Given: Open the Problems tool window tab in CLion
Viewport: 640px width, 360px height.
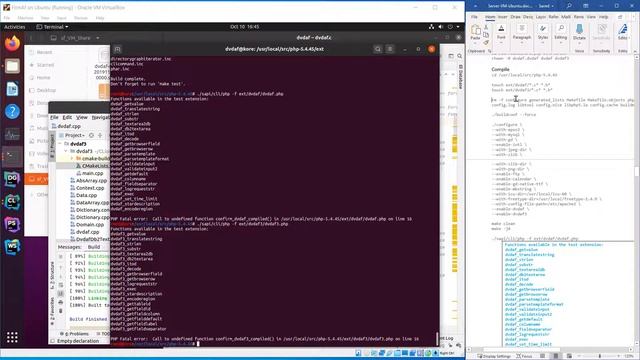Looking at the screenshot, I should [x=74, y=334].
